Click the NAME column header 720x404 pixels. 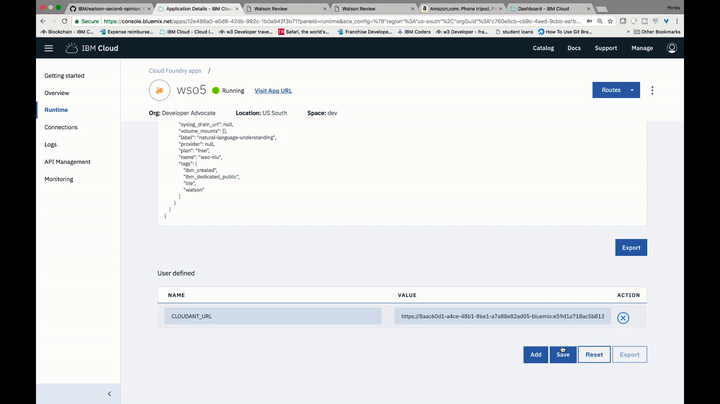(x=176, y=295)
